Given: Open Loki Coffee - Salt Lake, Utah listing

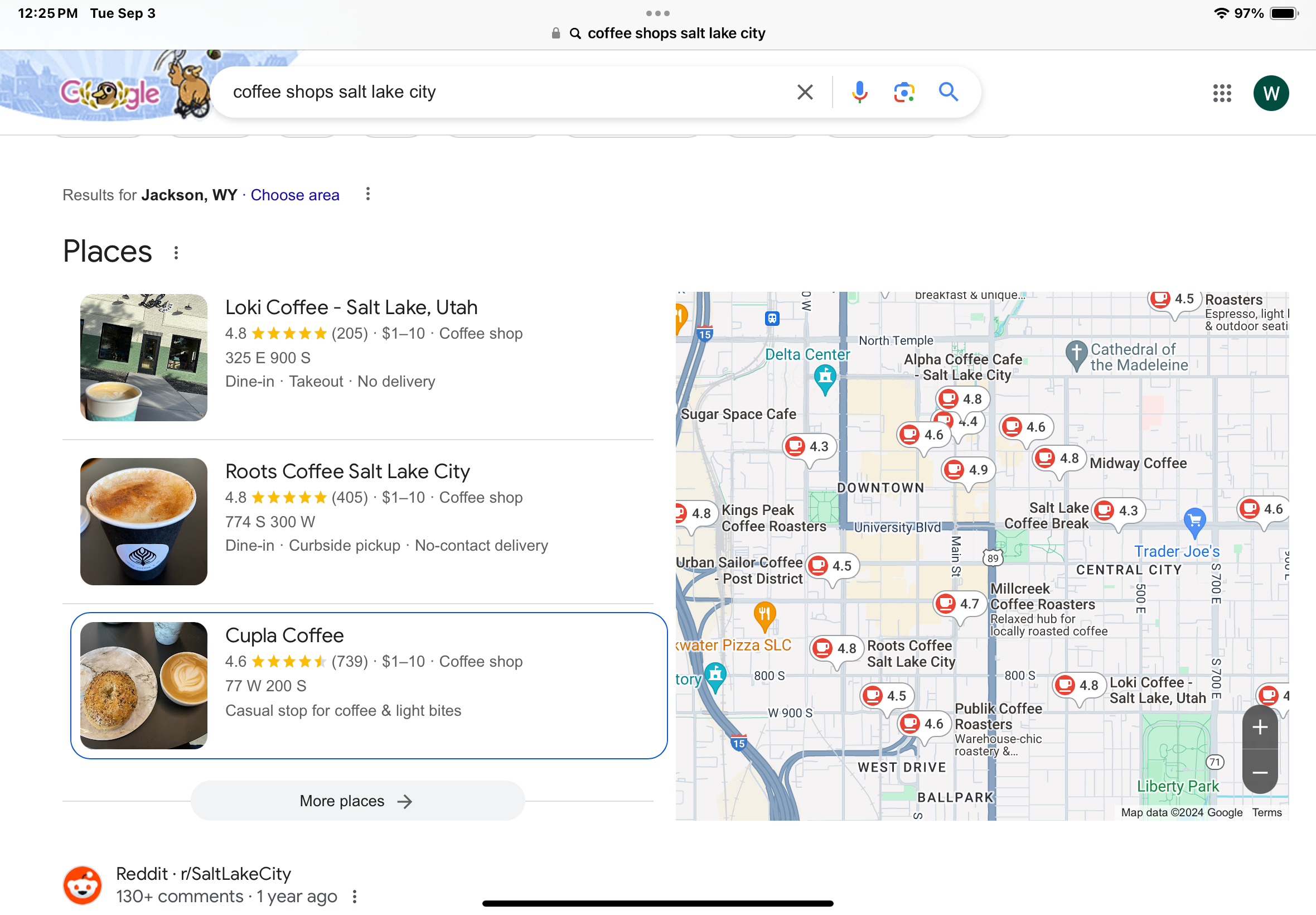Looking at the screenshot, I should [x=351, y=307].
